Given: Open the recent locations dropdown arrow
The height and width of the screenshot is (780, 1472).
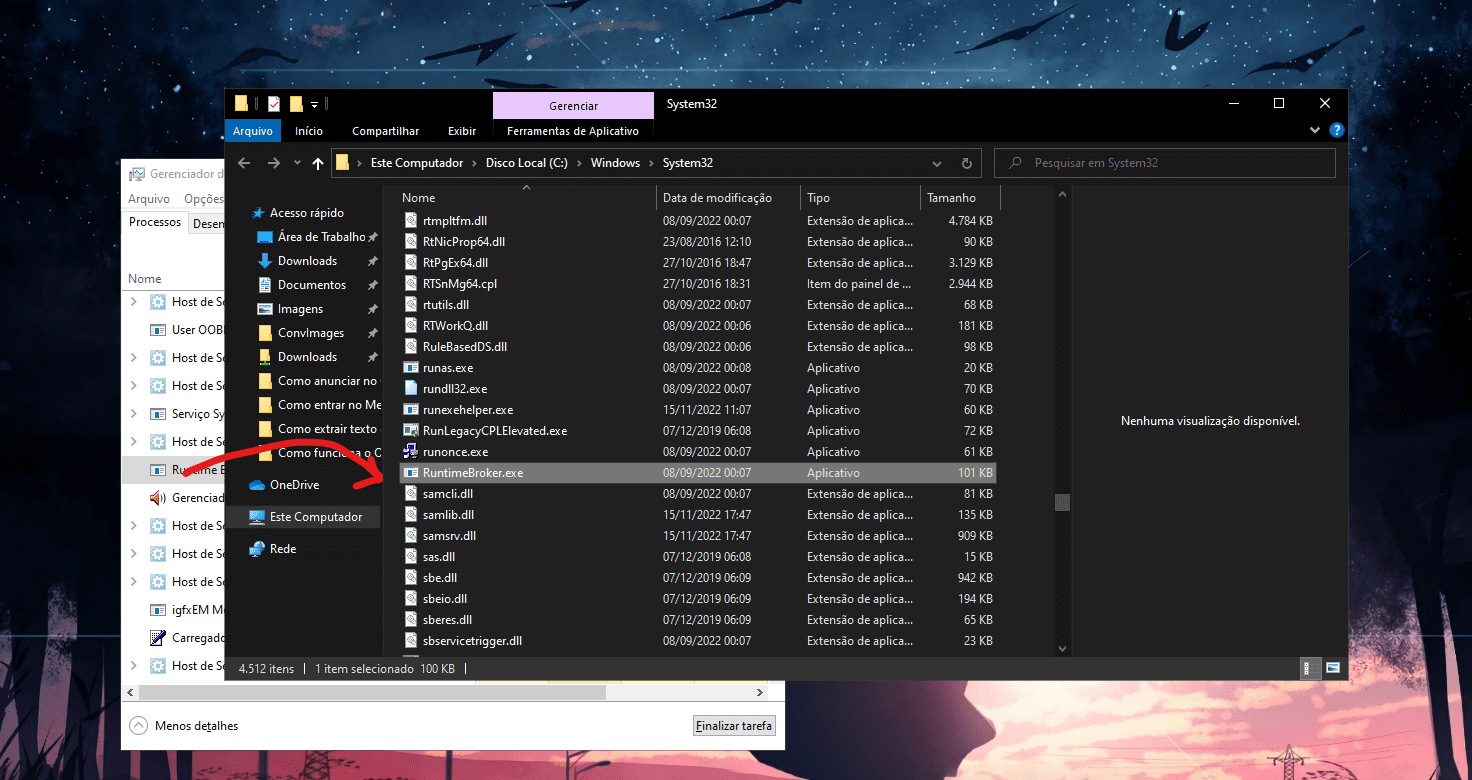Looking at the screenshot, I should (297, 163).
